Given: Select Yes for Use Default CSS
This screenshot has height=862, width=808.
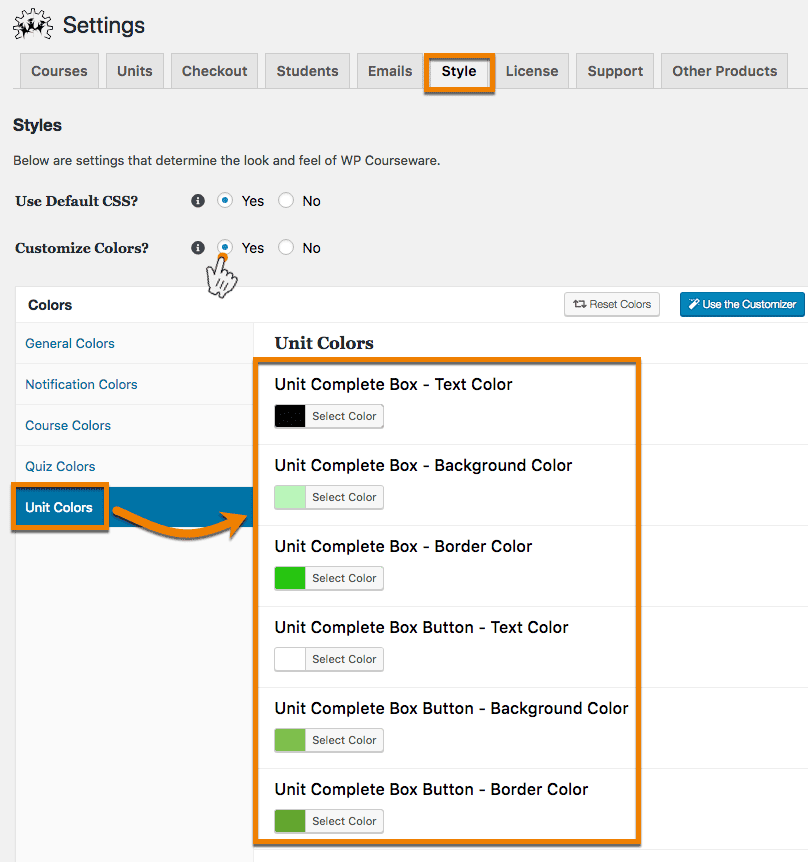Looking at the screenshot, I should coord(224,201).
